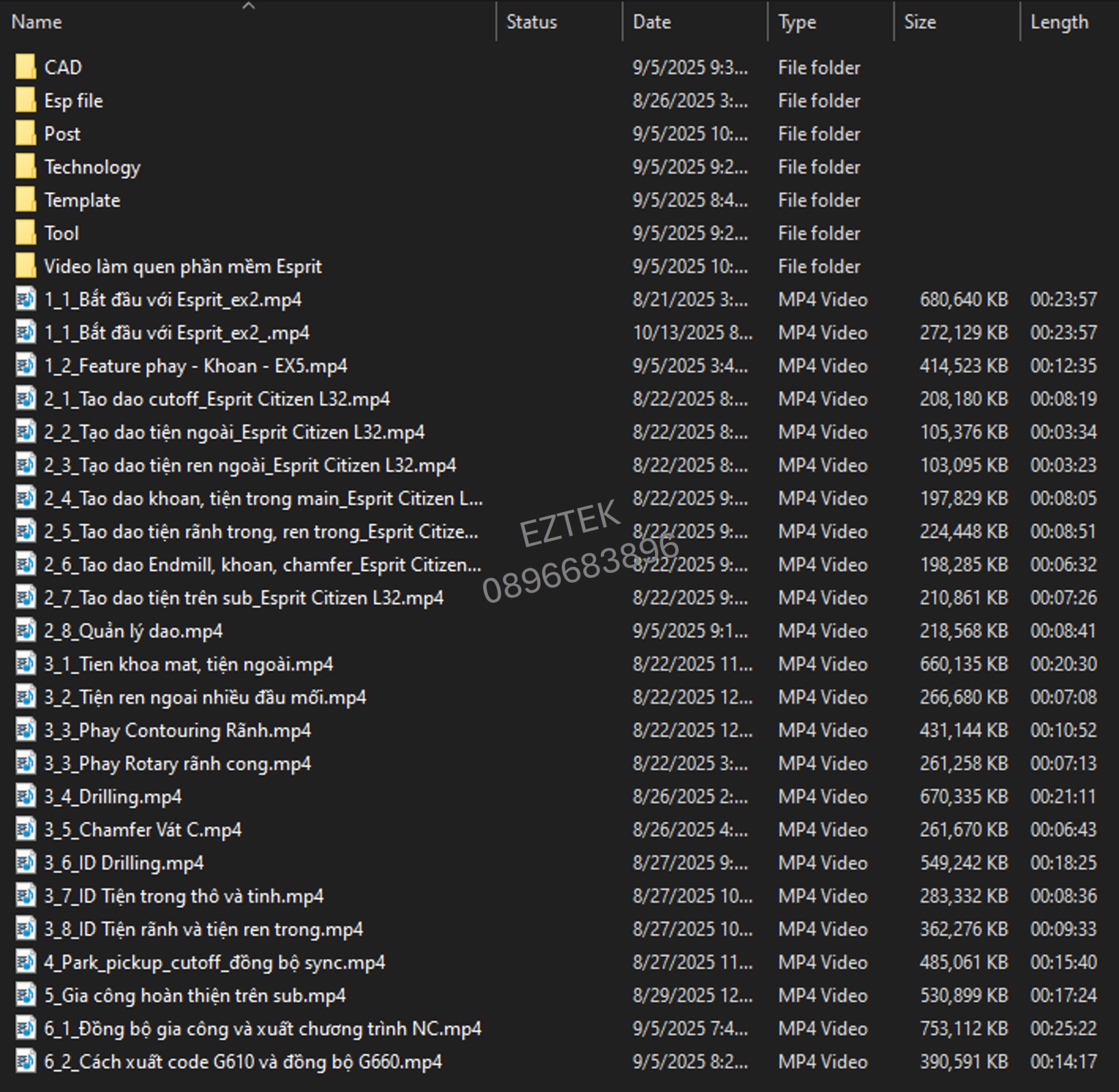
Task: Sort files by the Name column header
Action: point(37,22)
